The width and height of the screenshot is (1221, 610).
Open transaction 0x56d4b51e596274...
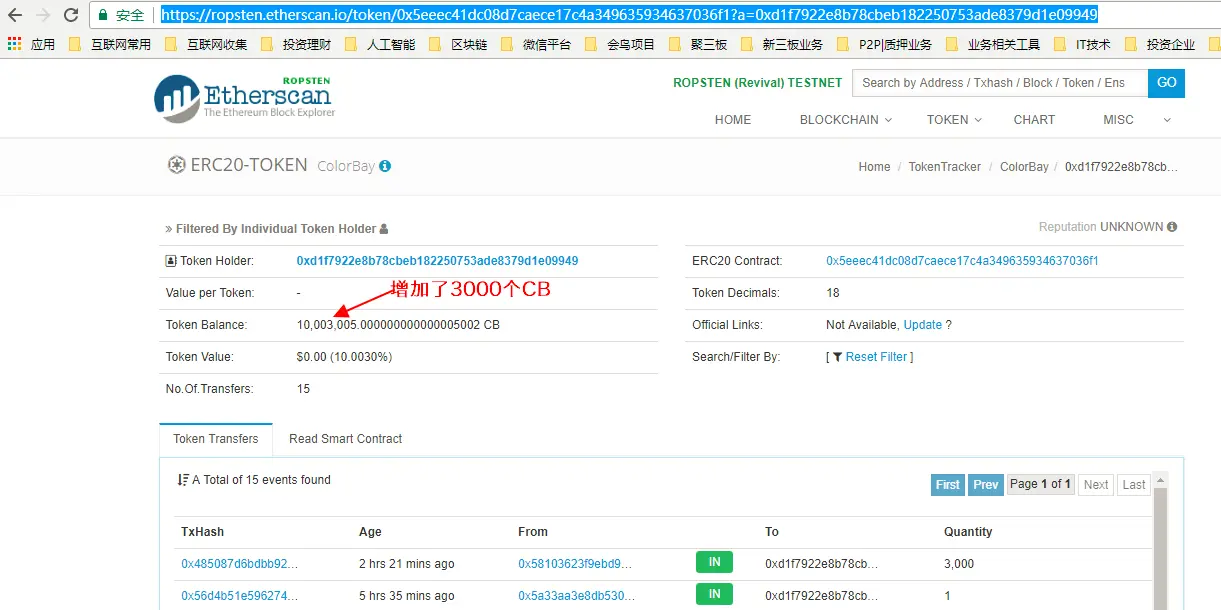[239, 596]
